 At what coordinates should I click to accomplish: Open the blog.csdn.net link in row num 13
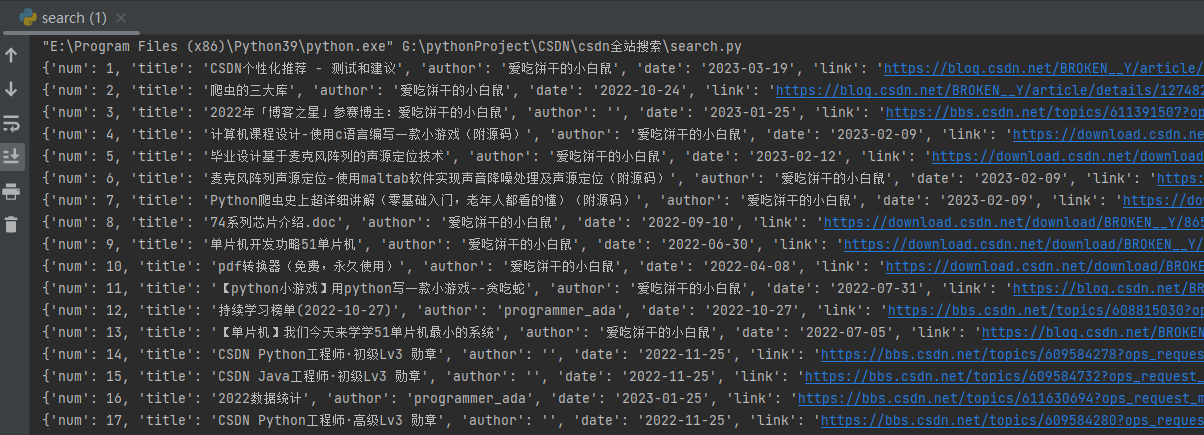point(1092,333)
